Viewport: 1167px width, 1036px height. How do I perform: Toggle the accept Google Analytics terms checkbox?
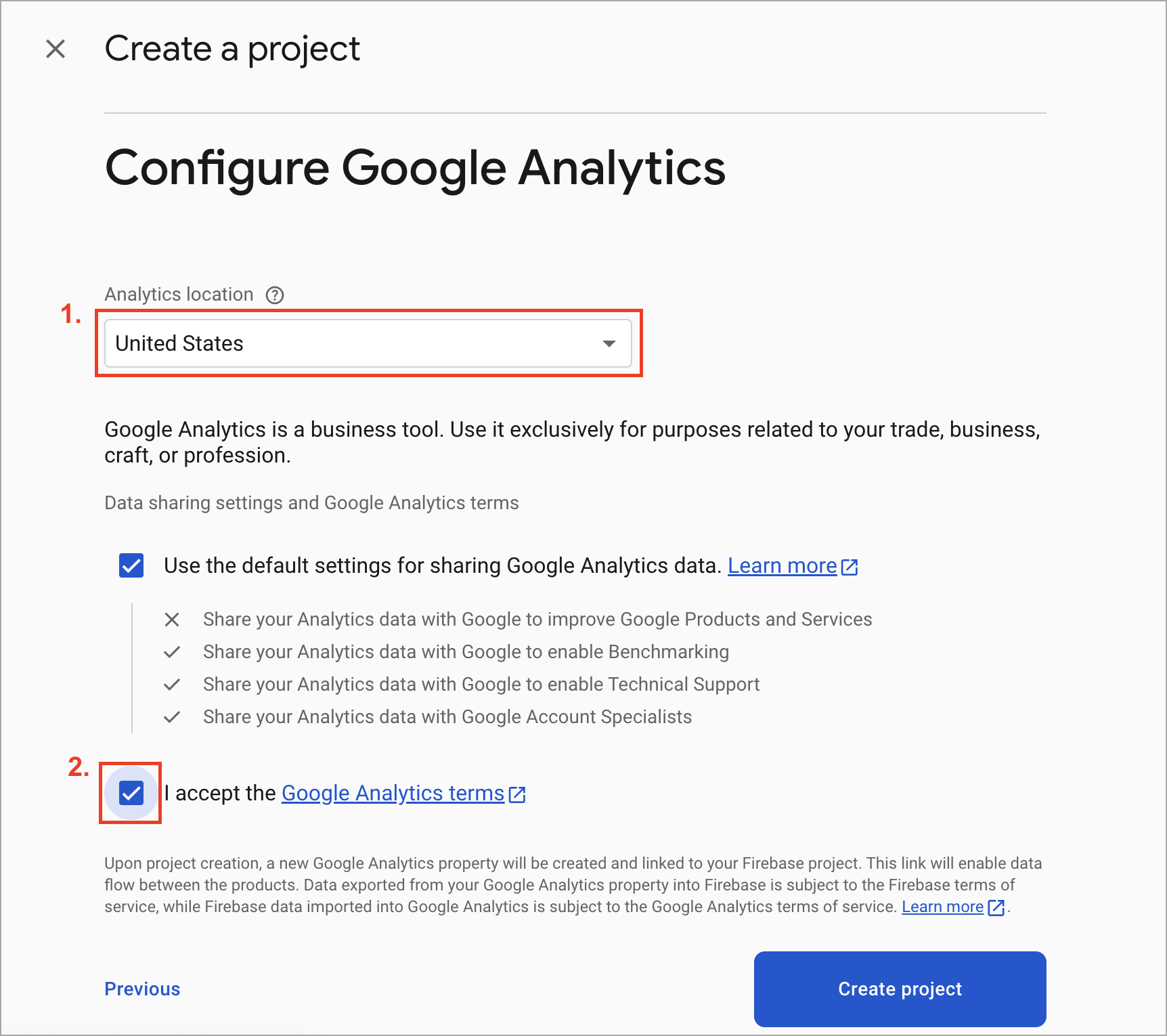(131, 793)
